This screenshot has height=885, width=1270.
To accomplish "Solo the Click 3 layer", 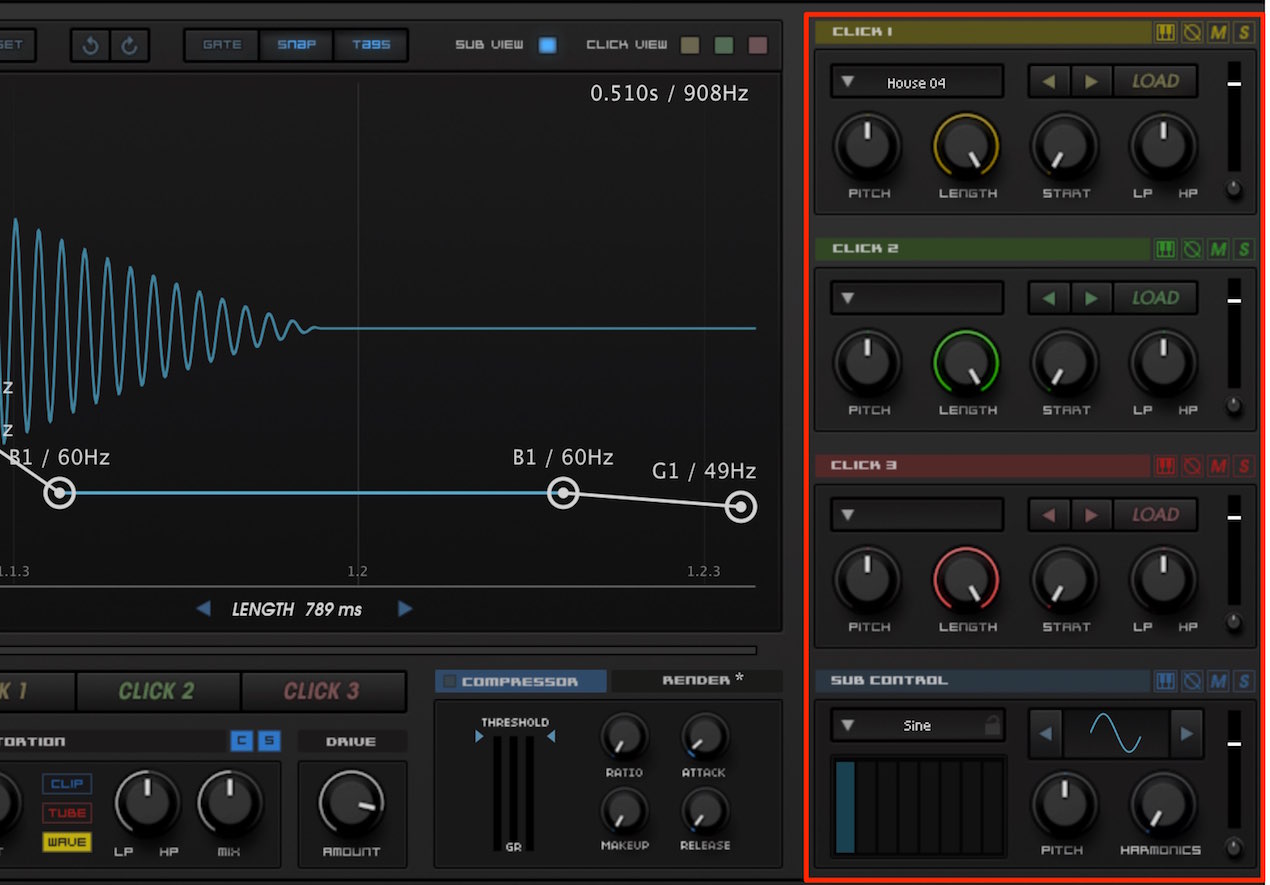I will (x=1243, y=466).
